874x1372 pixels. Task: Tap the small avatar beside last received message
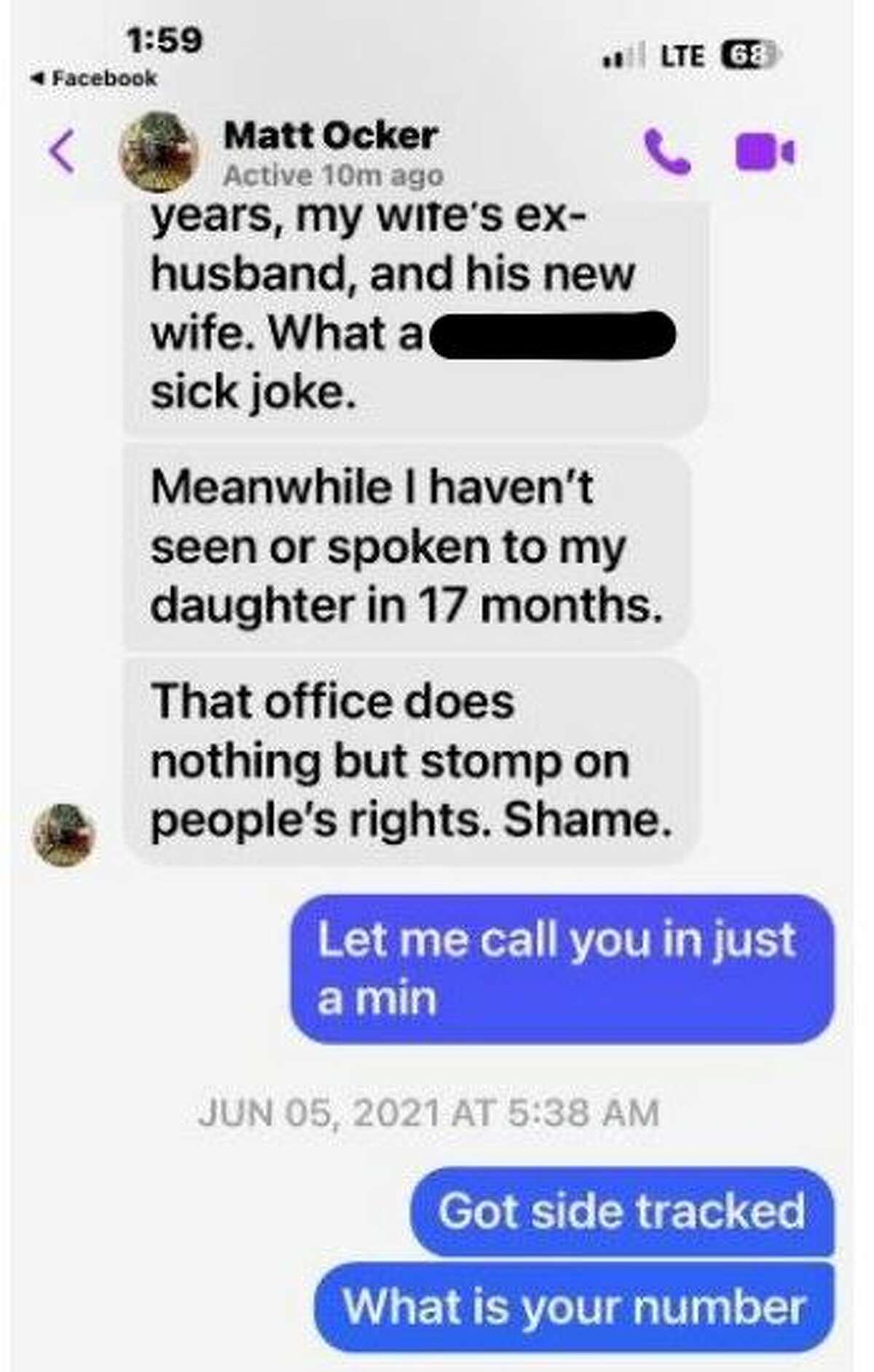click(x=64, y=835)
